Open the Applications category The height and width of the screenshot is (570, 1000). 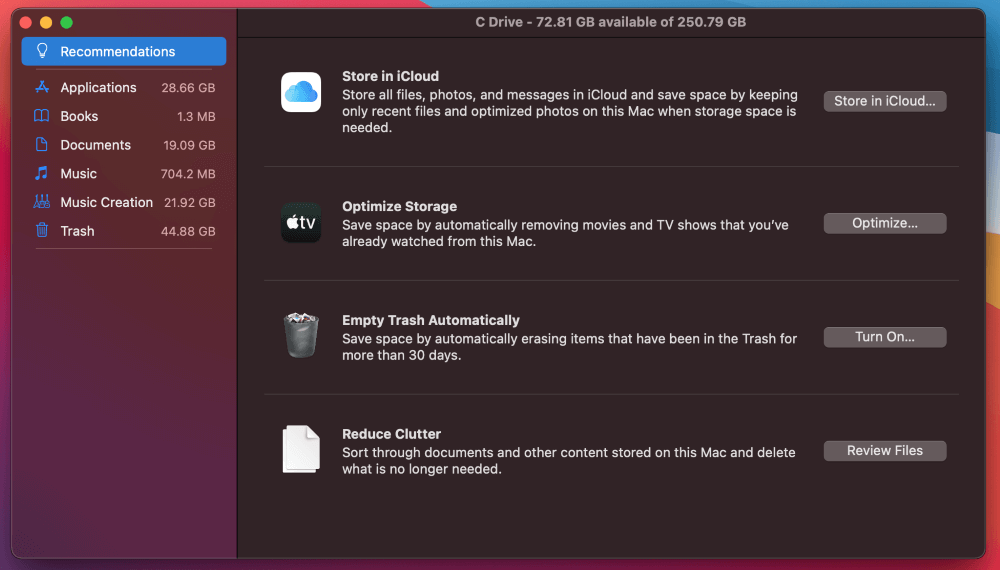pyautogui.click(x=98, y=88)
